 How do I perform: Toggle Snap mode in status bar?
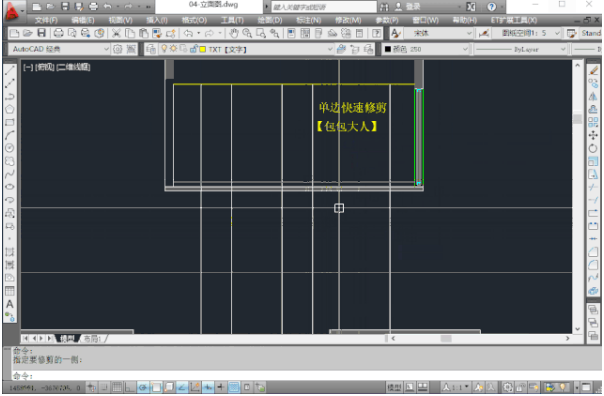[x=104, y=387]
